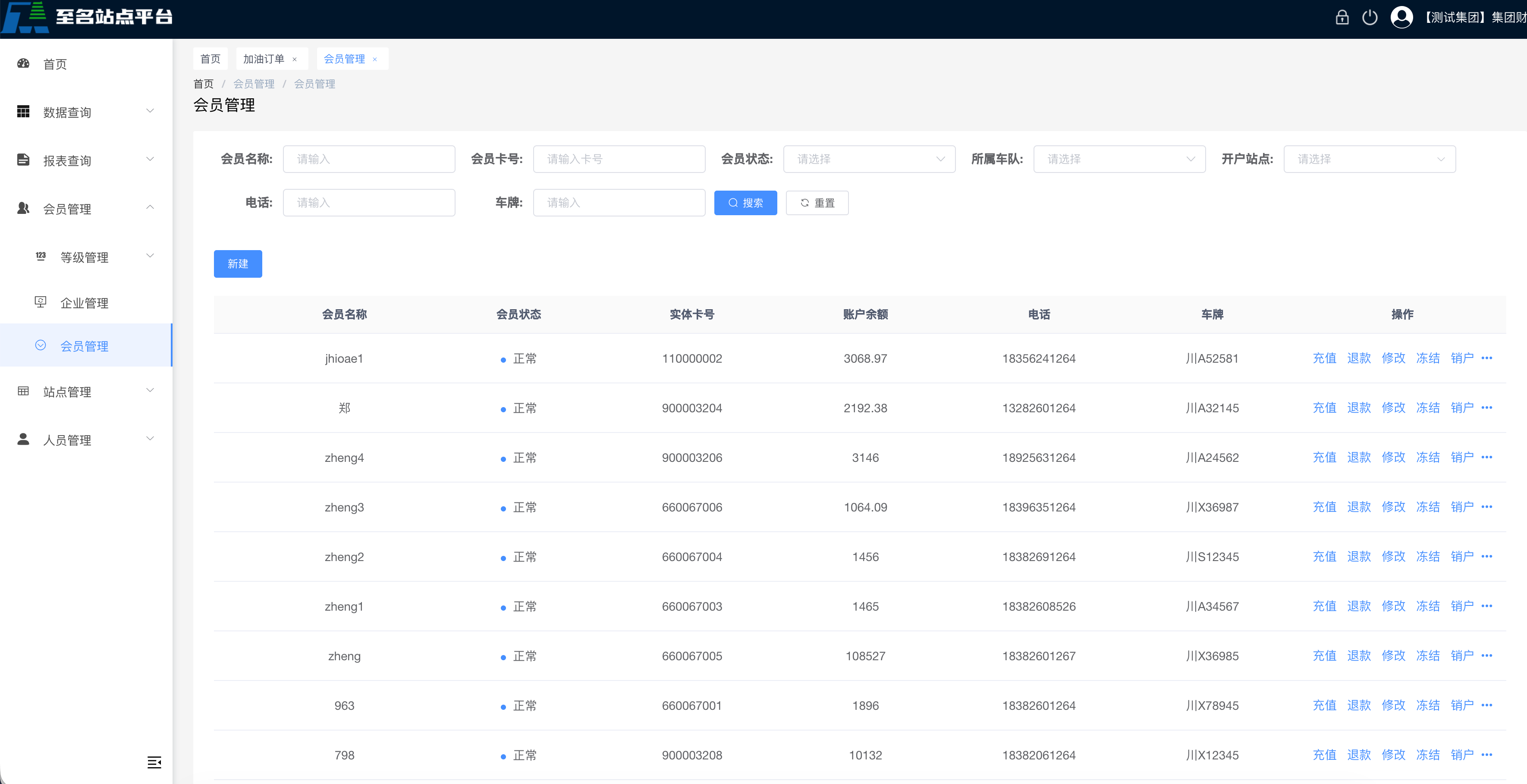Click the 站点管理 table icon

click(x=24, y=391)
